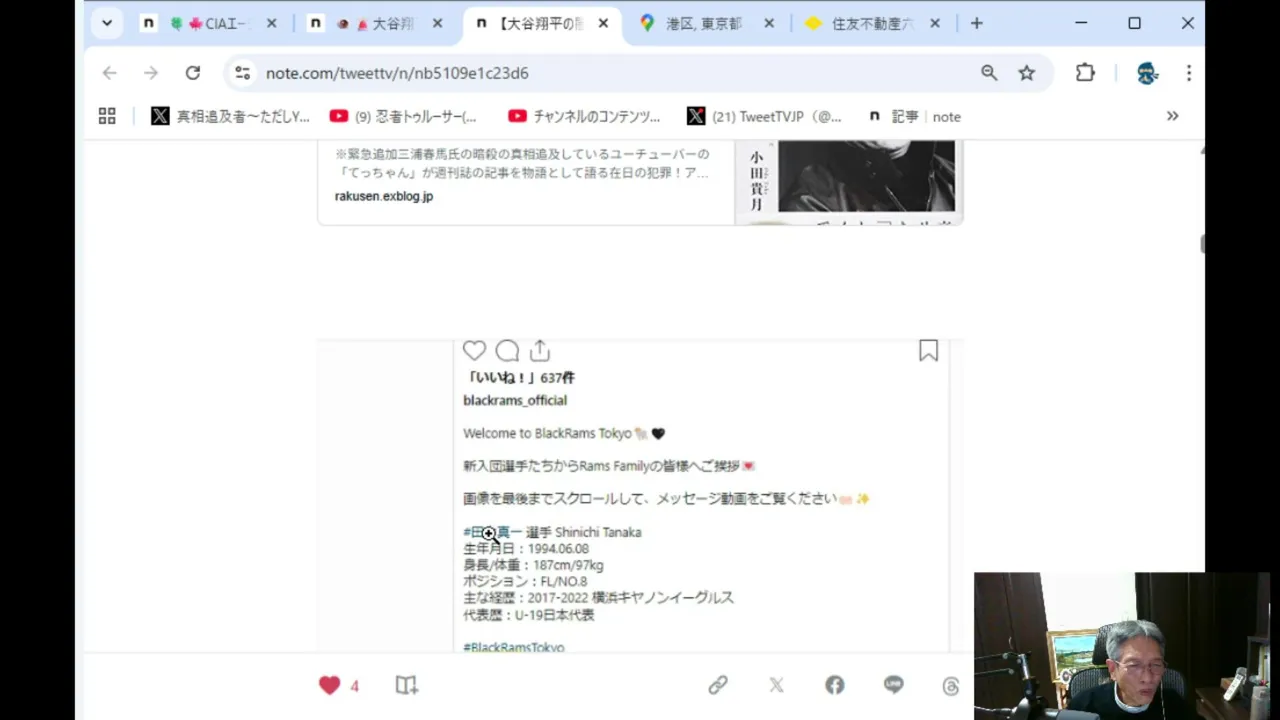Image resolution: width=1280 pixels, height=720 pixels.
Task: Open the 忍者トゥルーサー YouTube bookmark
Action: [404, 116]
